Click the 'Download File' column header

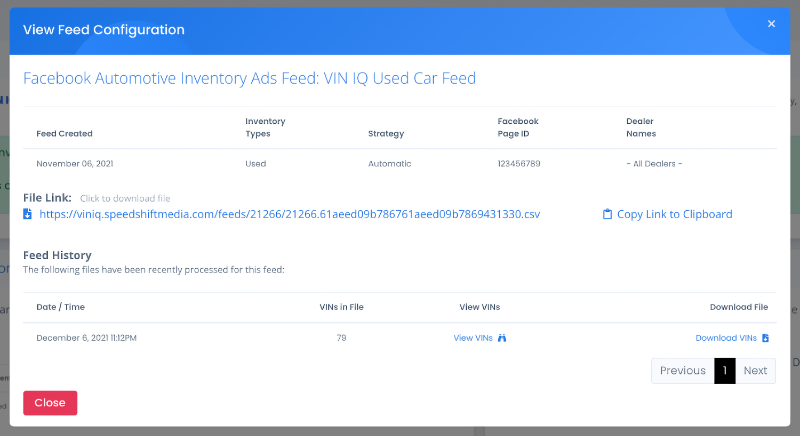tap(739, 307)
